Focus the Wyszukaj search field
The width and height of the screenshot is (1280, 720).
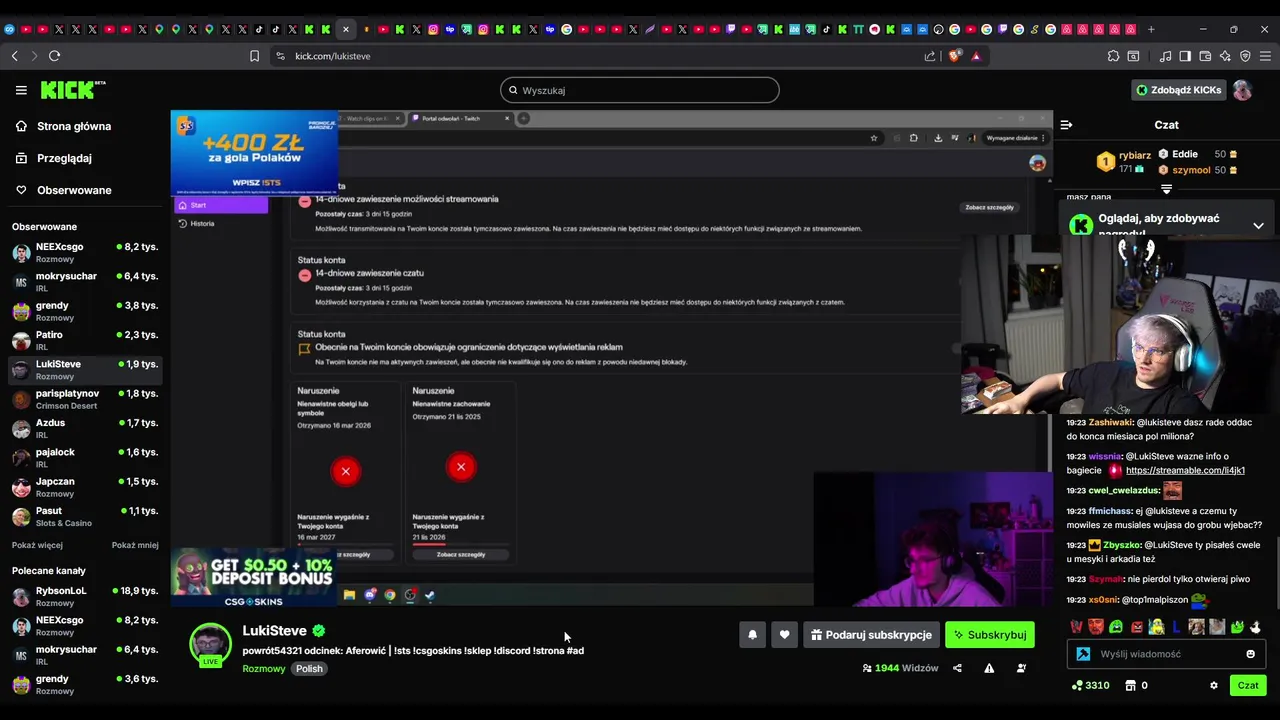click(640, 90)
